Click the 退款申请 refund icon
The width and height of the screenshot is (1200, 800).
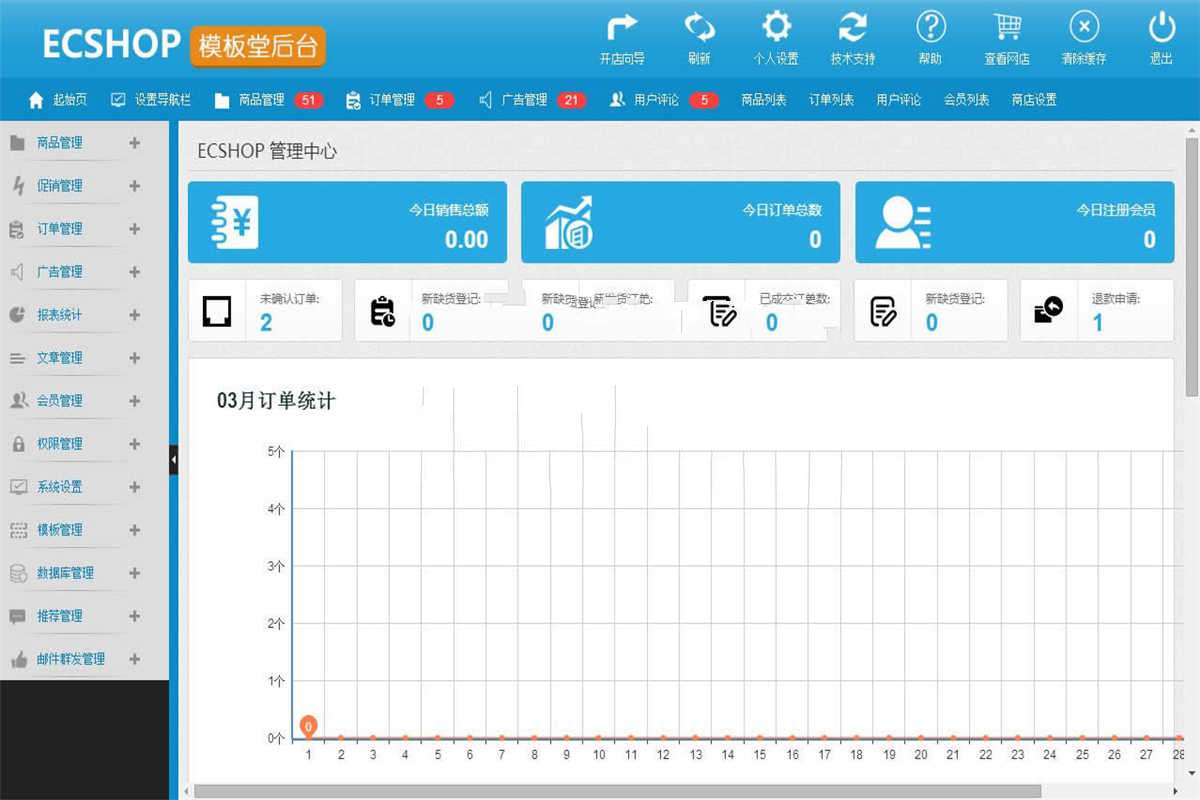(x=1048, y=311)
